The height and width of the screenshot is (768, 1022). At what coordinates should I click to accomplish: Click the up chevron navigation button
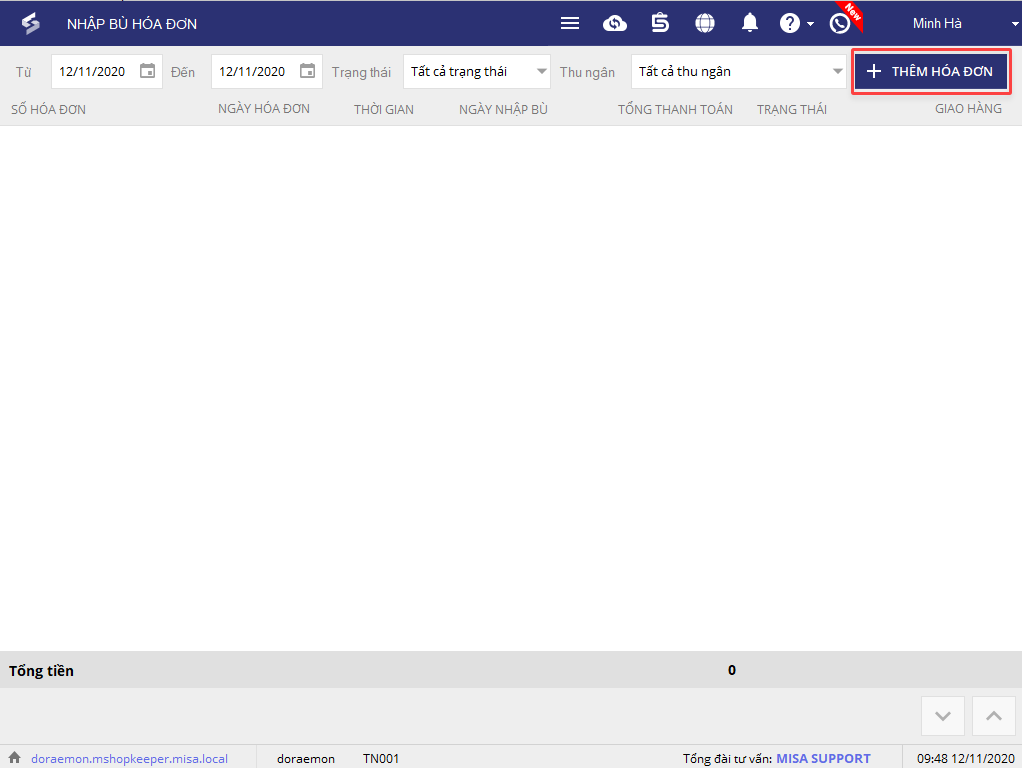994,716
